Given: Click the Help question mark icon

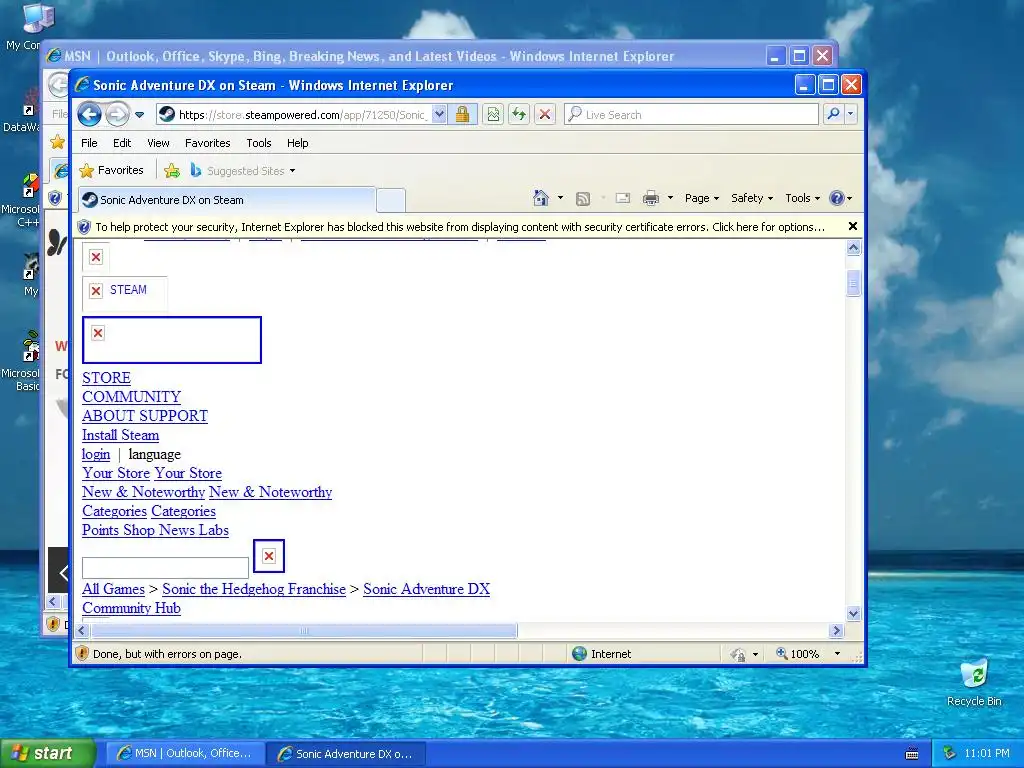Looking at the screenshot, I should pos(837,198).
